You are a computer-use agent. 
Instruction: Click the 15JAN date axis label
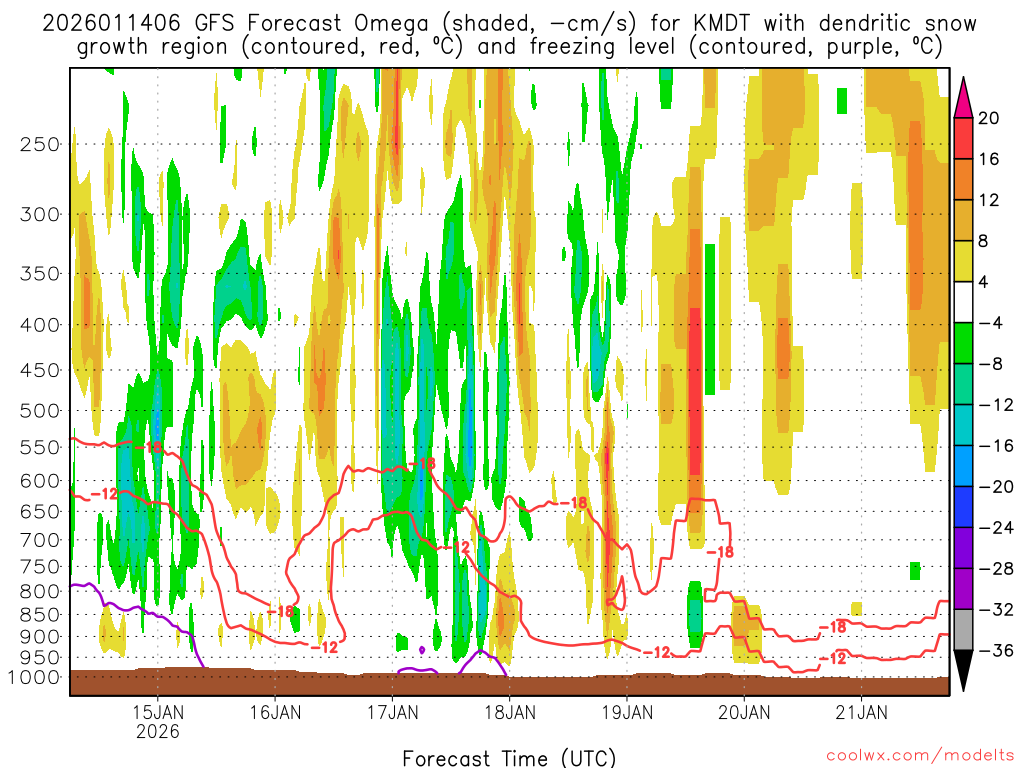[157, 712]
